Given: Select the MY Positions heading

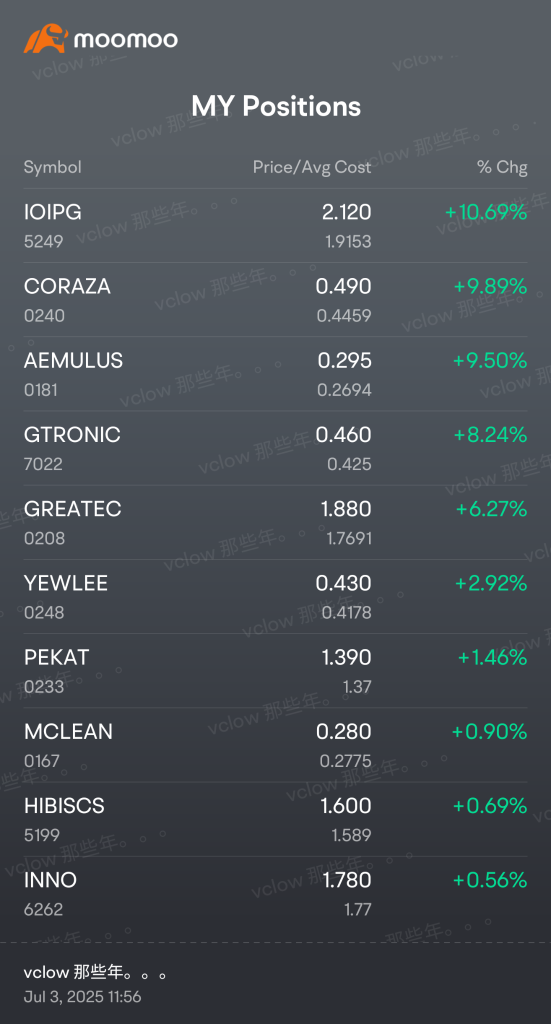Looking at the screenshot, I should tap(276, 106).
